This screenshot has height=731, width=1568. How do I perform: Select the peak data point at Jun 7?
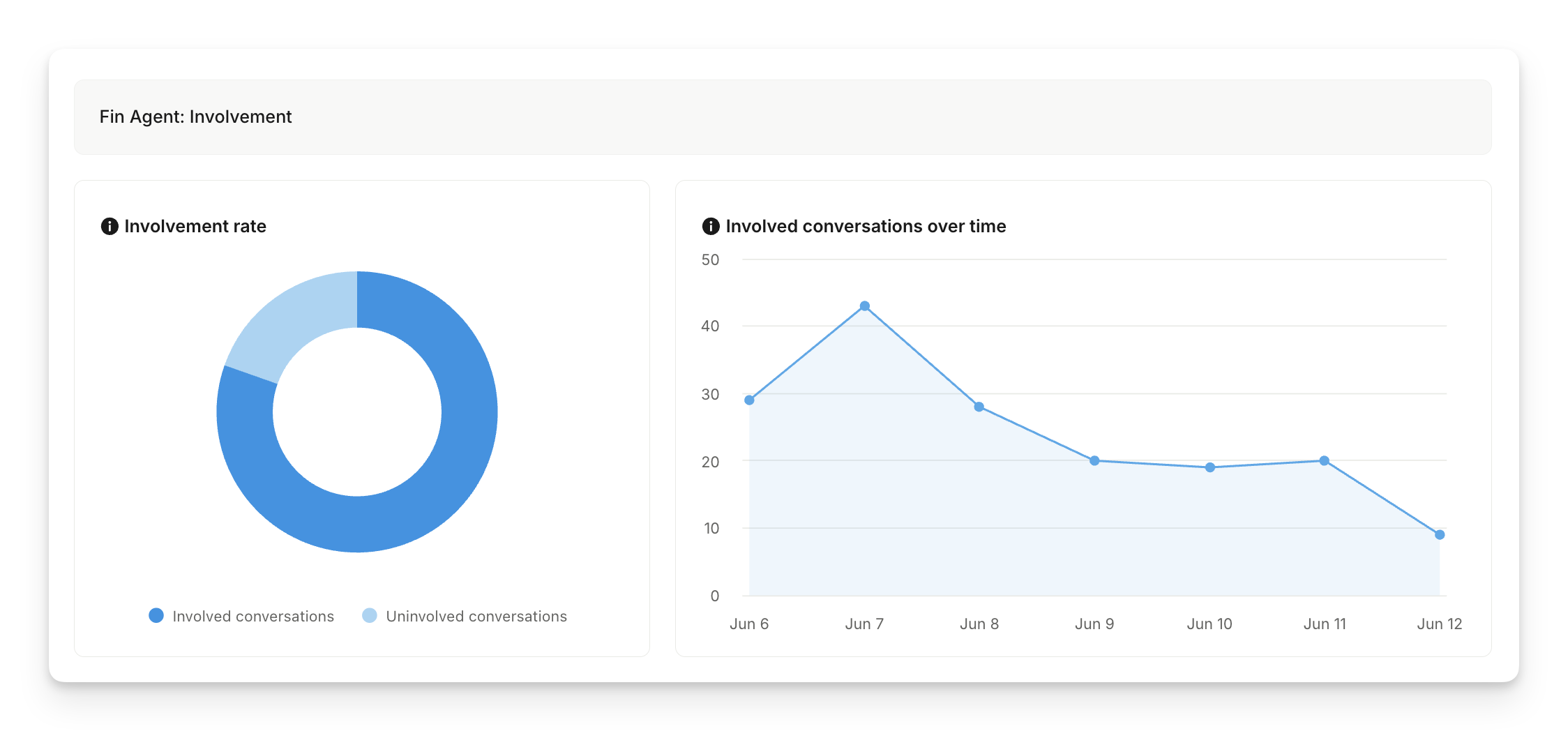[x=864, y=306]
